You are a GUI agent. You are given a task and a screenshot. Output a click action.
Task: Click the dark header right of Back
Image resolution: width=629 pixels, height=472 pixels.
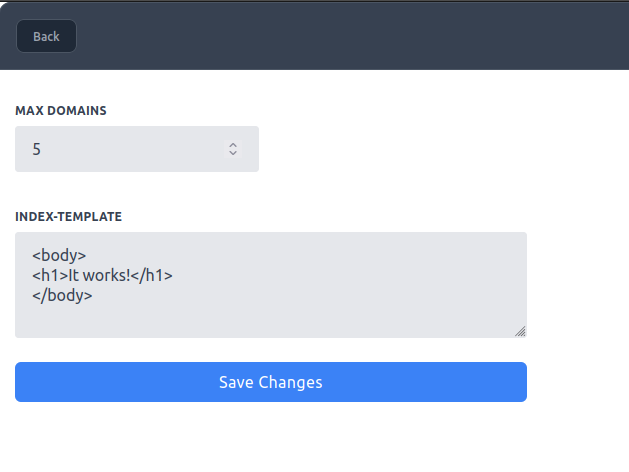[350, 36]
